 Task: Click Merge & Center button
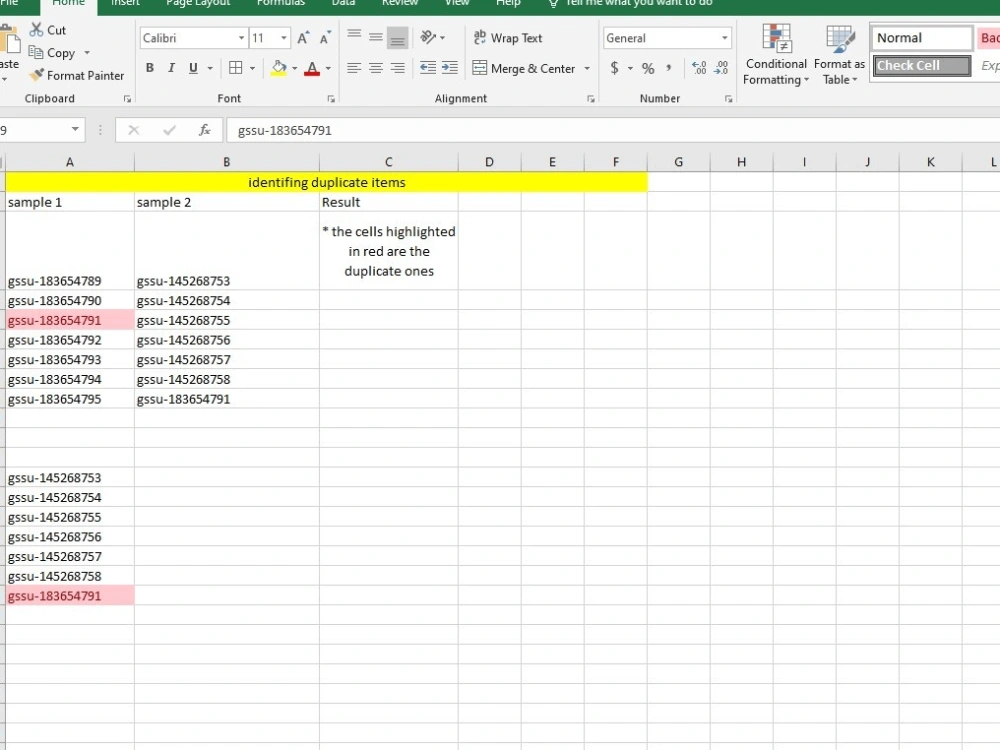point(524,68)
